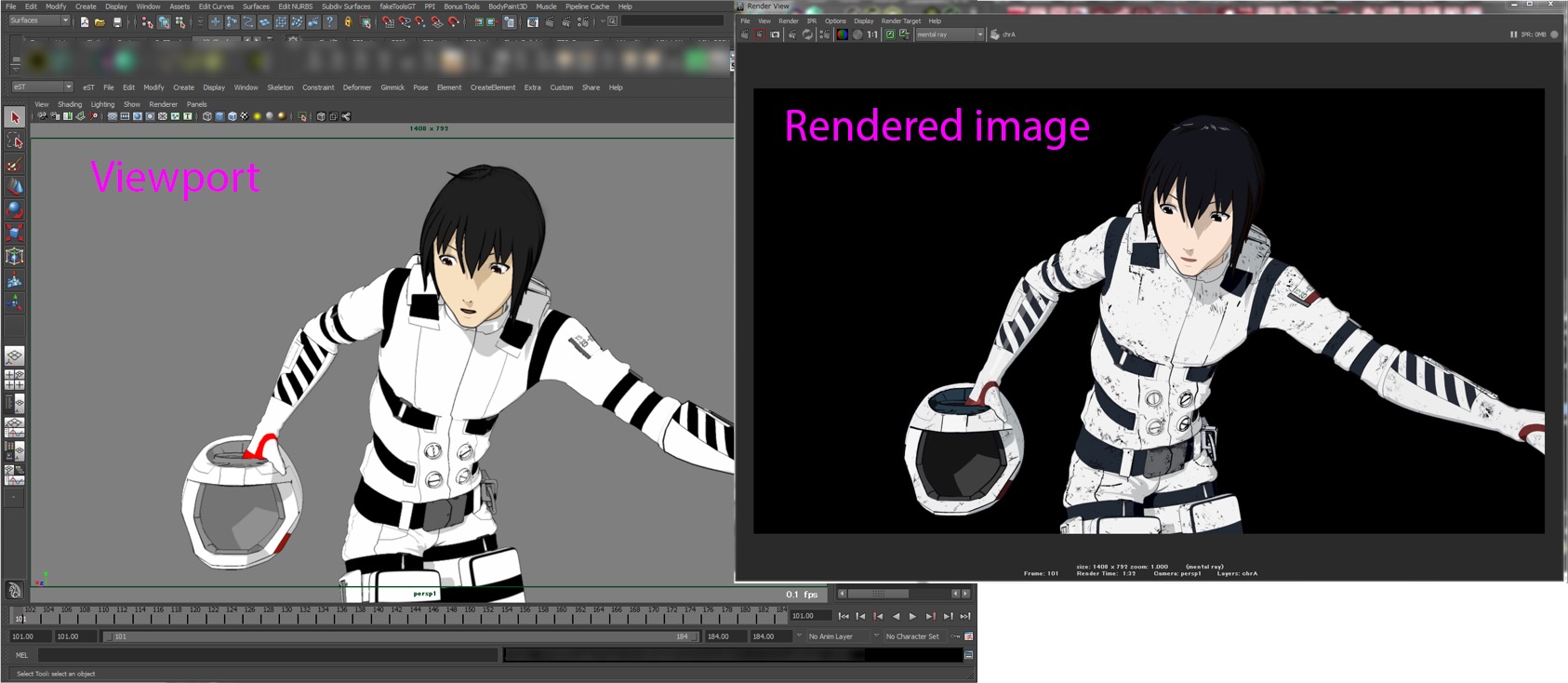Open Edit Curves menu

216,7
